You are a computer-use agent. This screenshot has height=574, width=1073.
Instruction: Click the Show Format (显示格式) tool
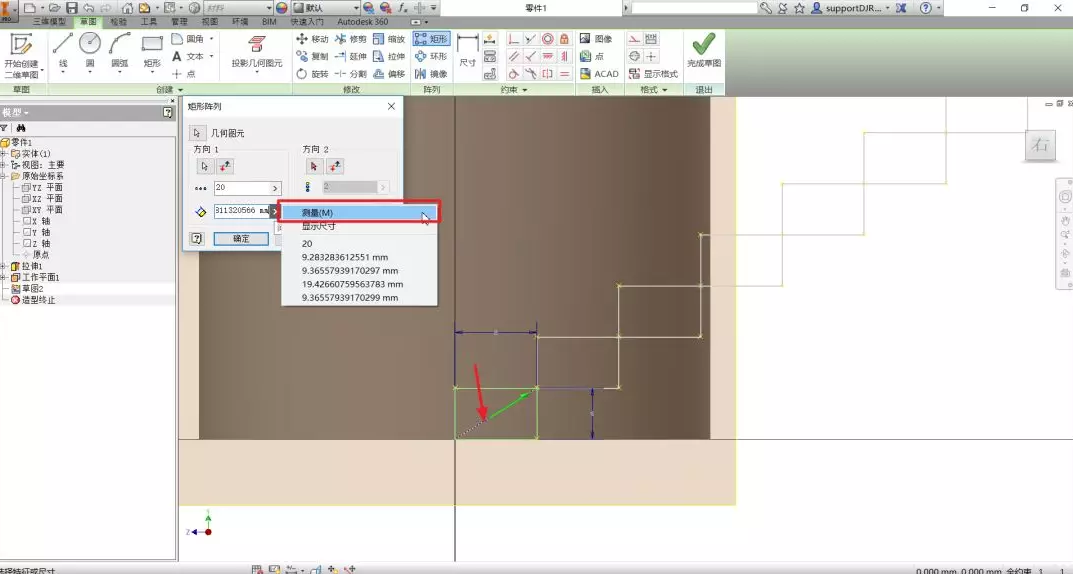click(x=654, y=73)
